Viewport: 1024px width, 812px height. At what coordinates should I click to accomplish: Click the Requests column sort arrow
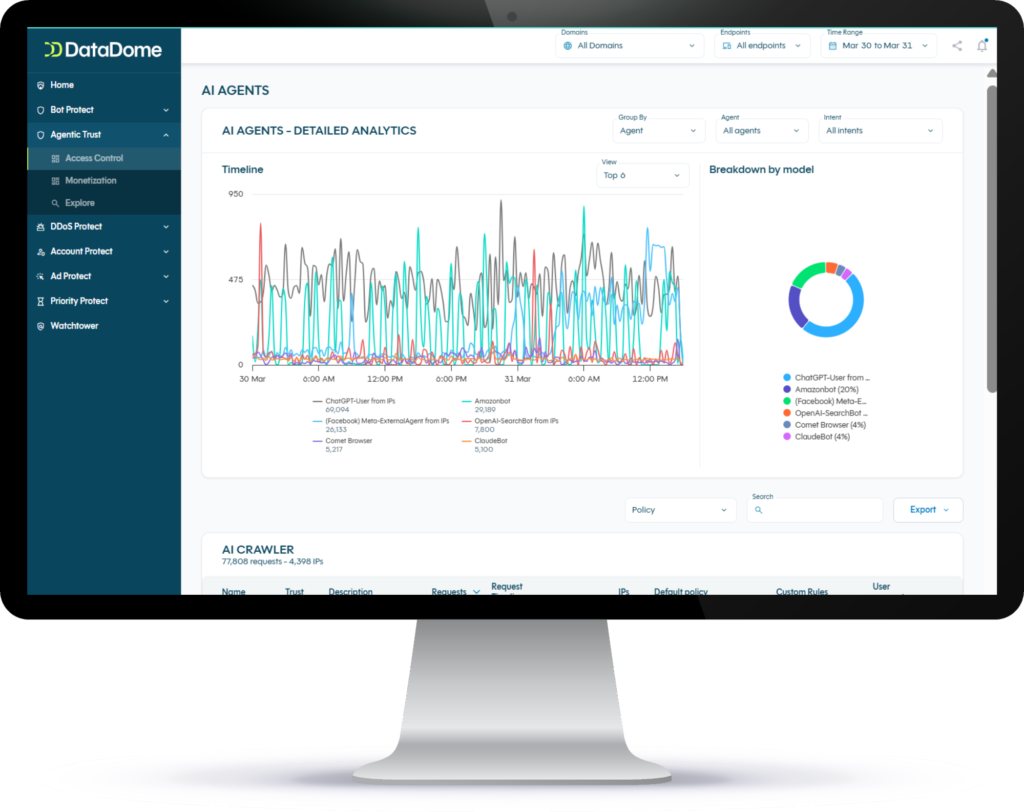coord(476,592)
